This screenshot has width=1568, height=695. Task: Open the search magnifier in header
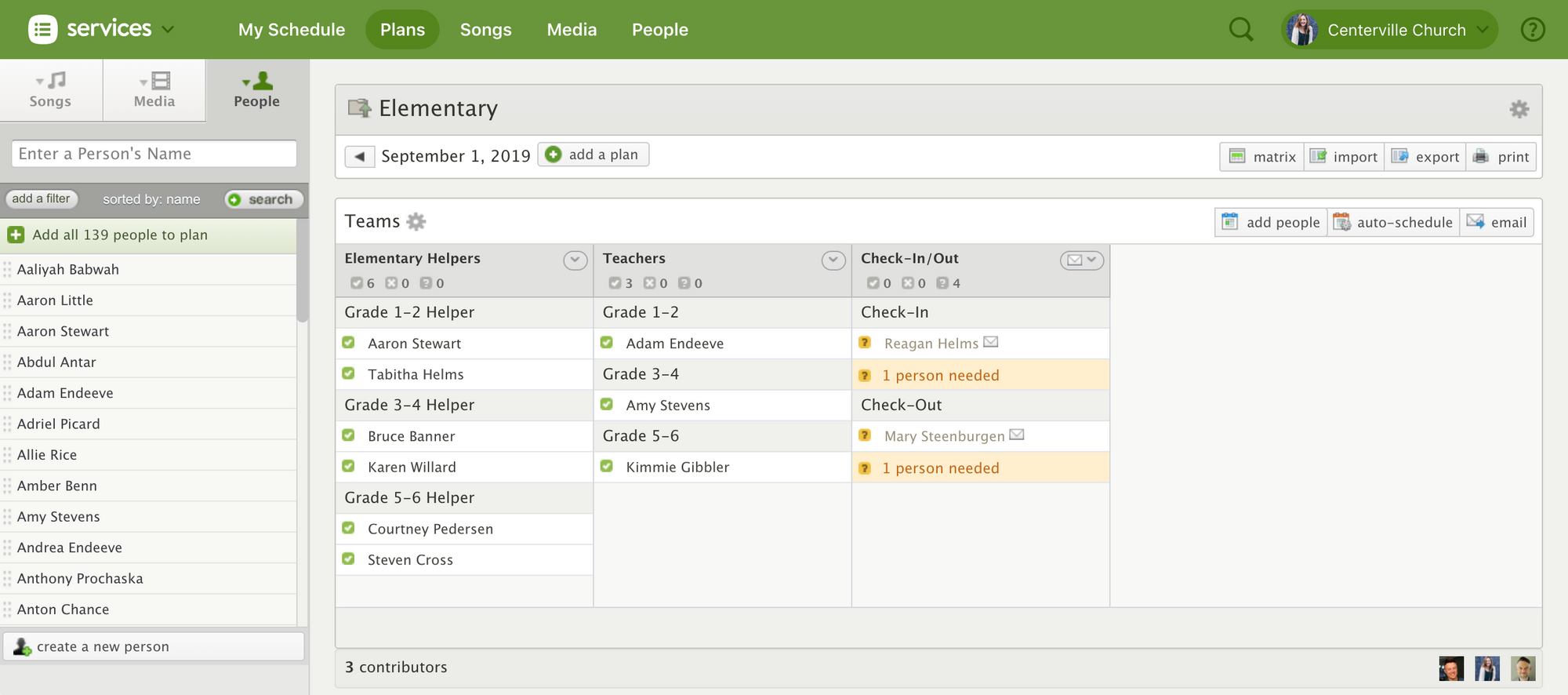pos(1240,30)
